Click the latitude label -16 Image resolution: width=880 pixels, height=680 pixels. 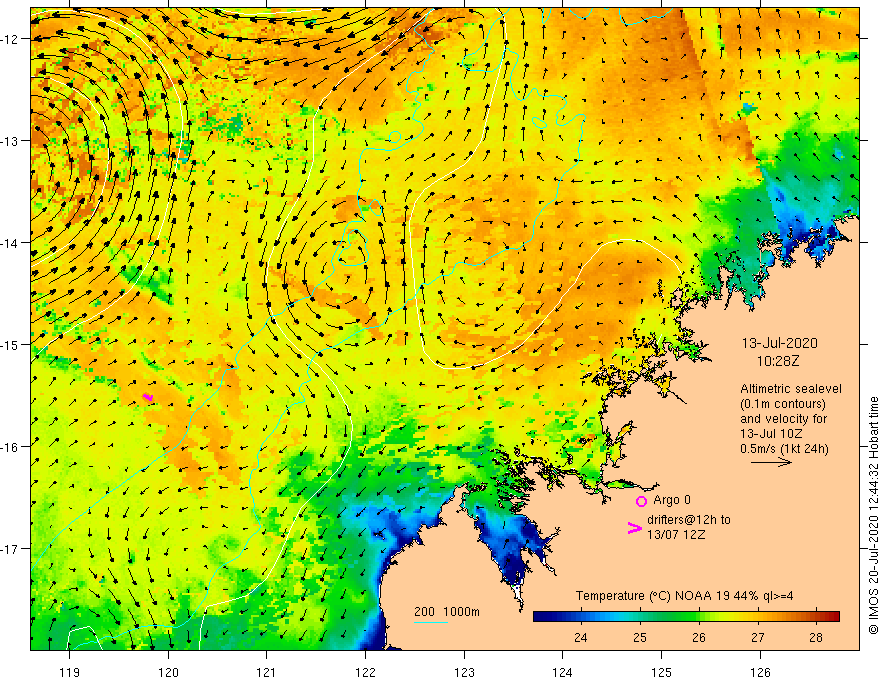[9, 447]
